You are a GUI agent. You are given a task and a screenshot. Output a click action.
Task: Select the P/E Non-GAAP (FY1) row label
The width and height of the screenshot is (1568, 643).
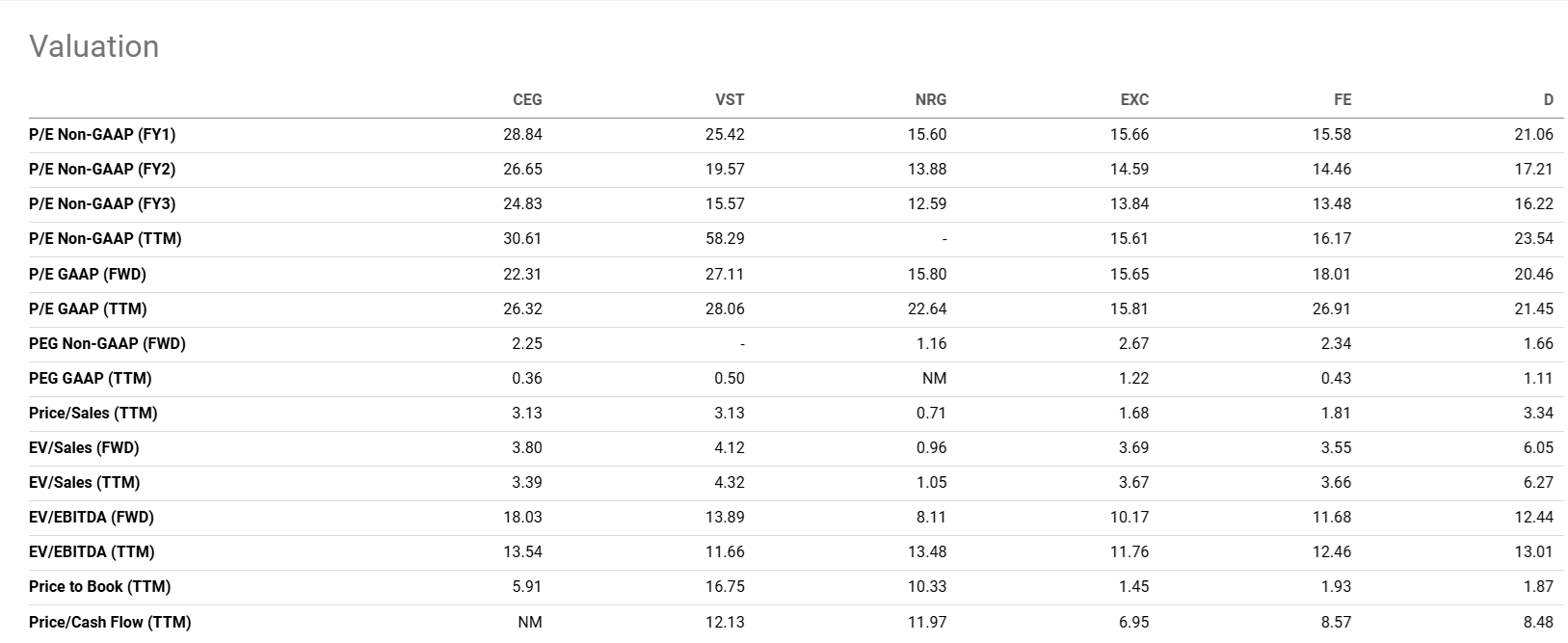click(x=102, y=134)
